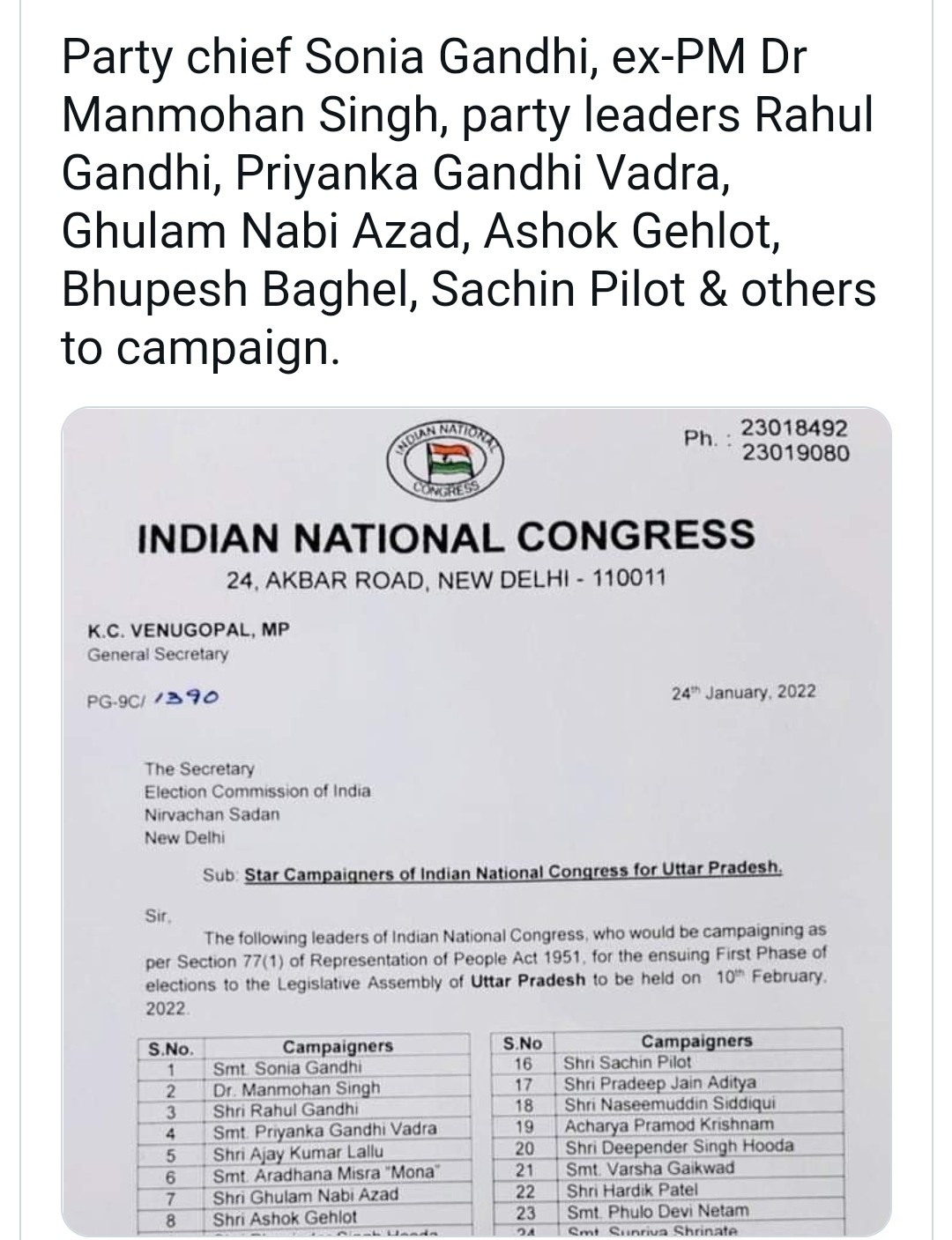Click the 'INDIAN NATIONAL CONGRESS' letter heading

click(x=446, y=536)
